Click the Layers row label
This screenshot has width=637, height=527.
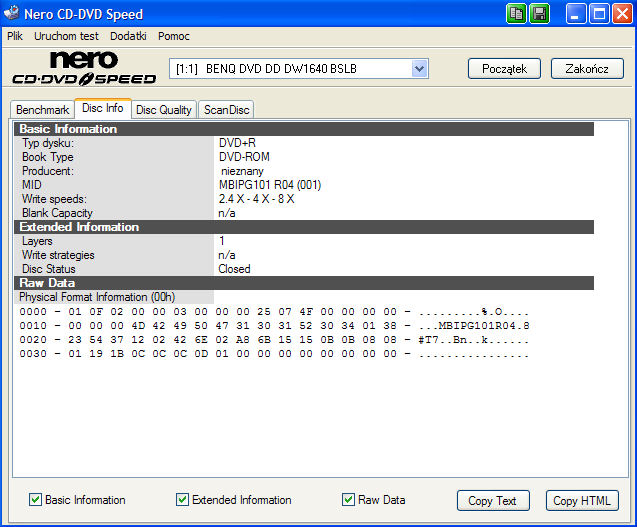click(37, 241)
